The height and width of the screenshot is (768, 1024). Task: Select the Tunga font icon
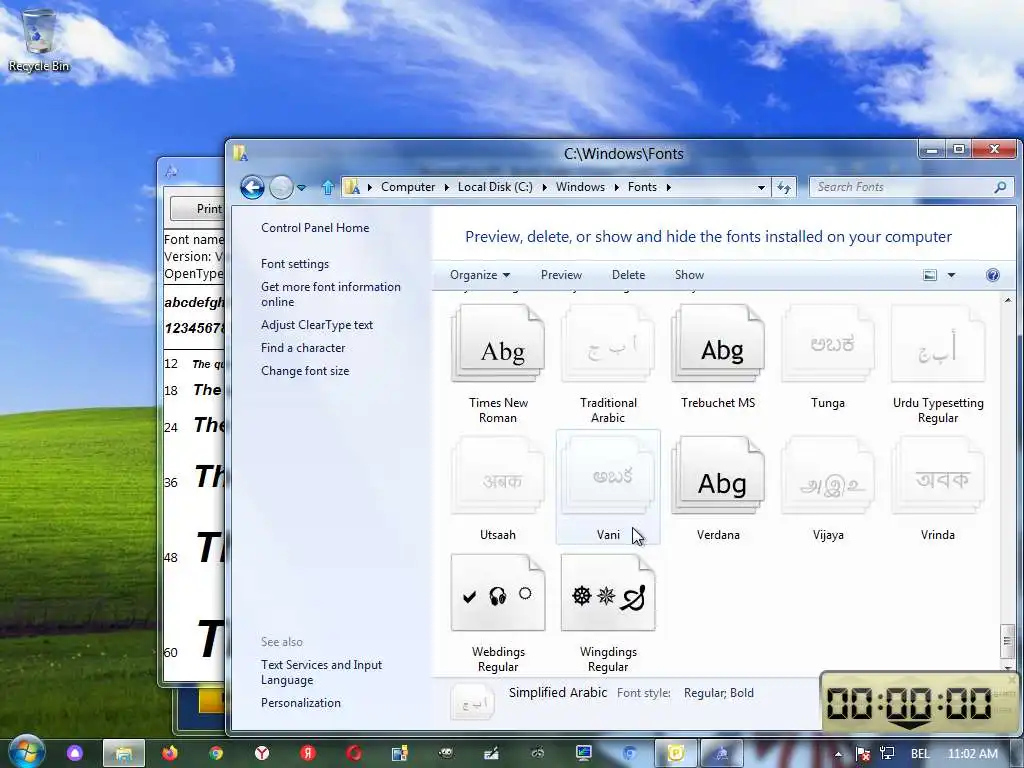pos(827,344)
